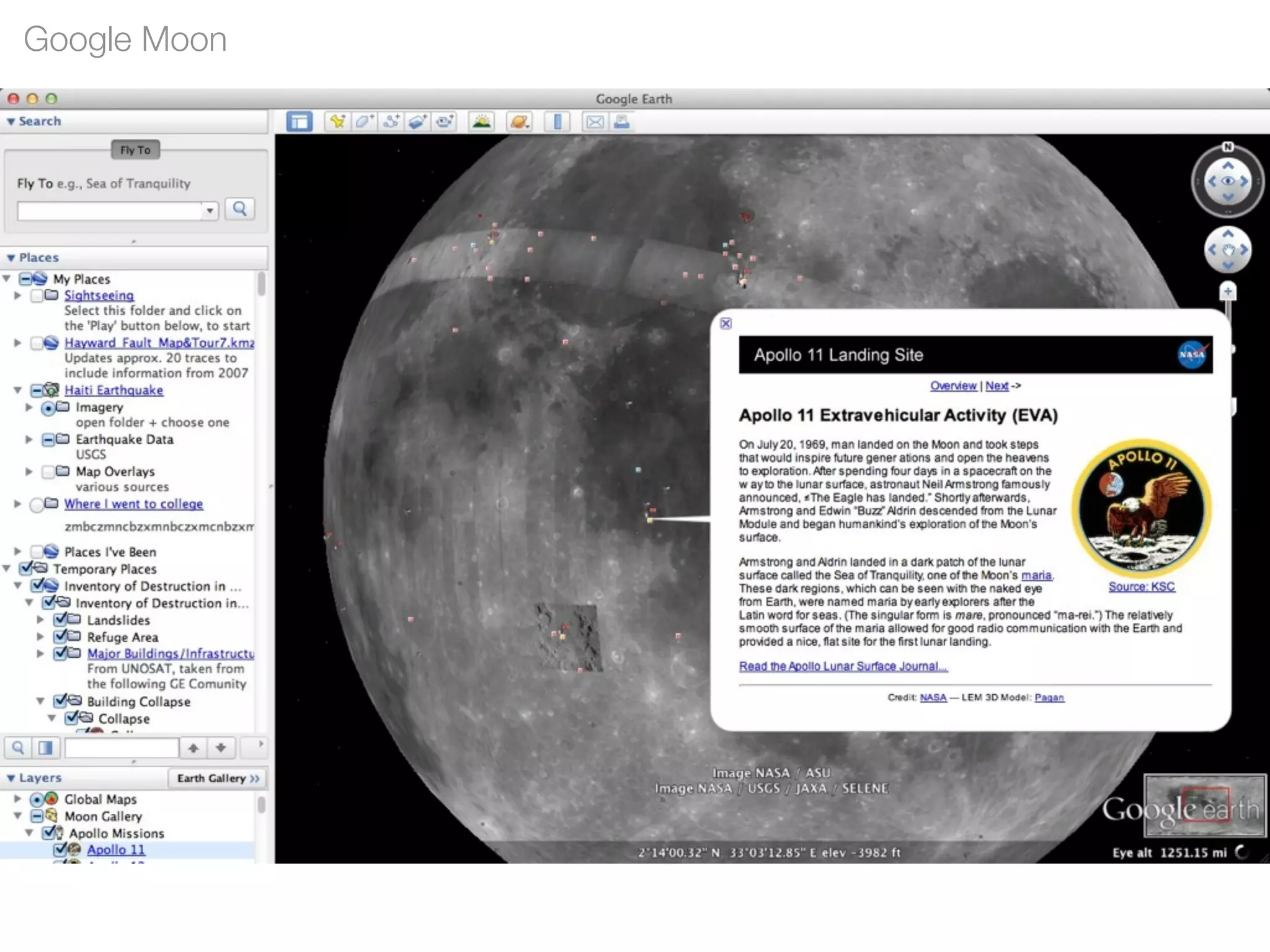Email the current view icon
This screenshot has height=952, width=1270.
coord(594,121)
